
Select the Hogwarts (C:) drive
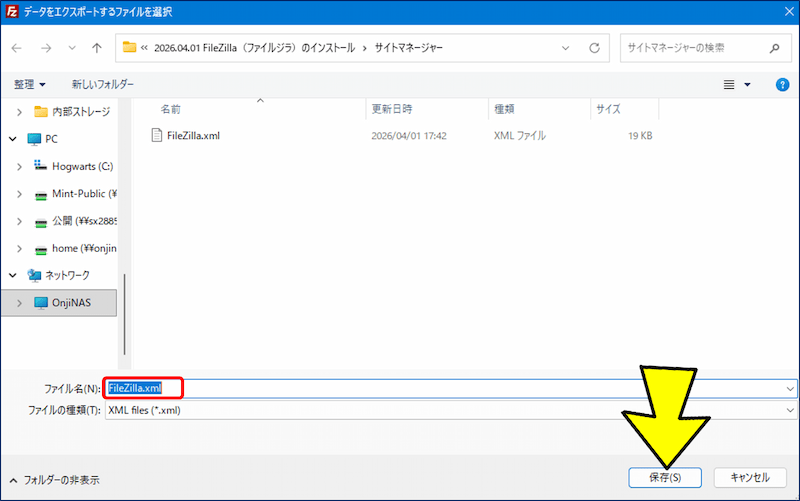click(73, 166)
